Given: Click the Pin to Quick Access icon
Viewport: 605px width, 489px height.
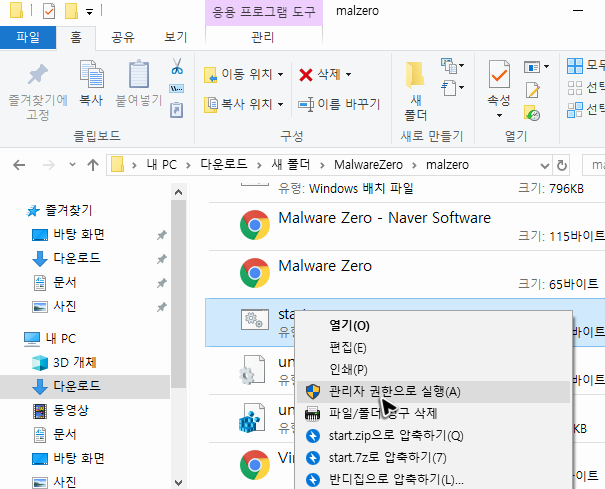Looking at the screenshot, I should point(38,74).
